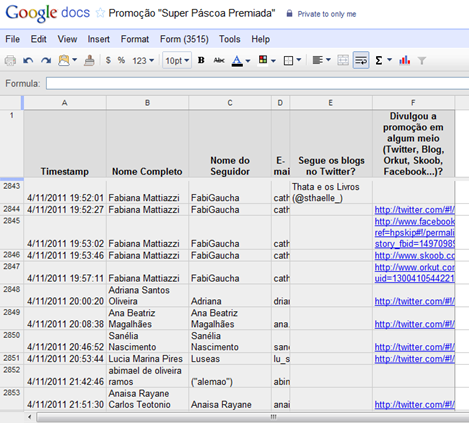Click the insert chart icon
The width and height of the screenshot is (469, 423).
pyautogui.click(x=404, y=60)
